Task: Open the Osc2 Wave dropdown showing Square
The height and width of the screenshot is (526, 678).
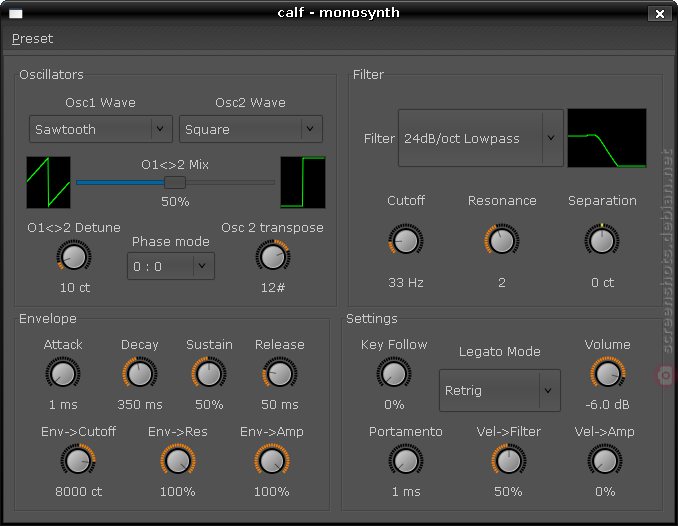Action: [251, 129]
